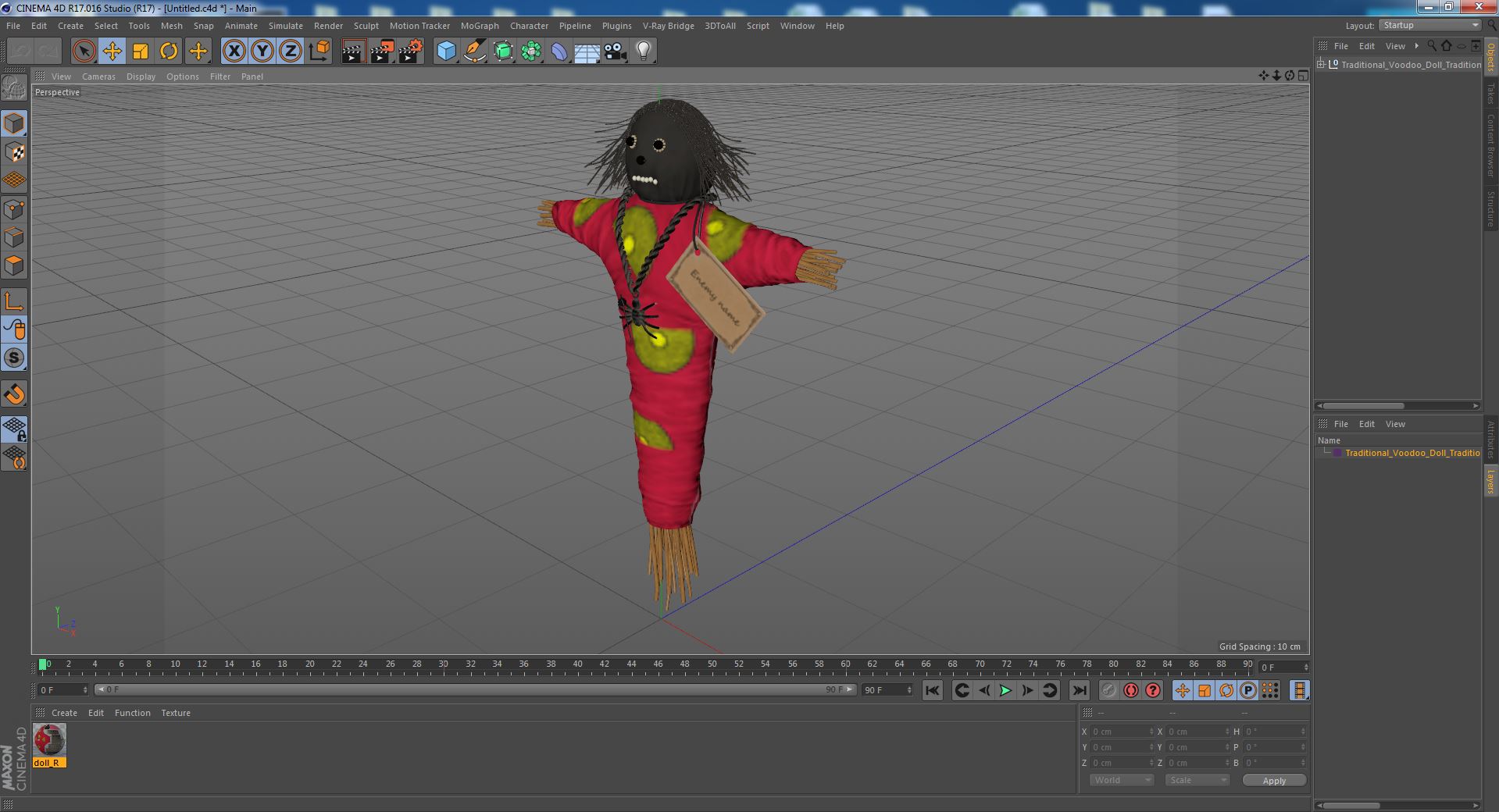The image size is (1499, 812).
Task: Expand Traditional_Voodoo_Doll object in Object Manager
Action: coord(1321,64)
